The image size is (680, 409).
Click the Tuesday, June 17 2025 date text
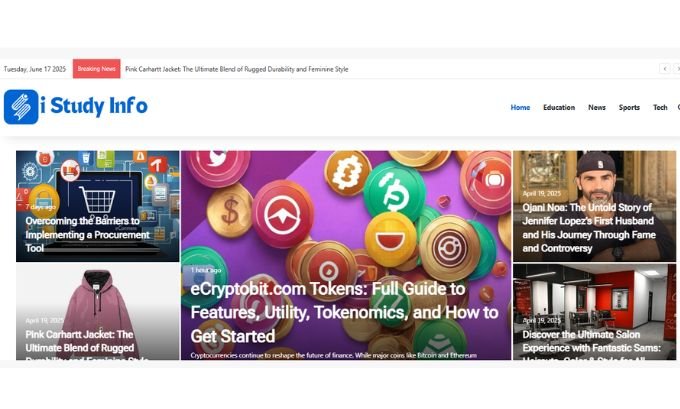(35, 69)
